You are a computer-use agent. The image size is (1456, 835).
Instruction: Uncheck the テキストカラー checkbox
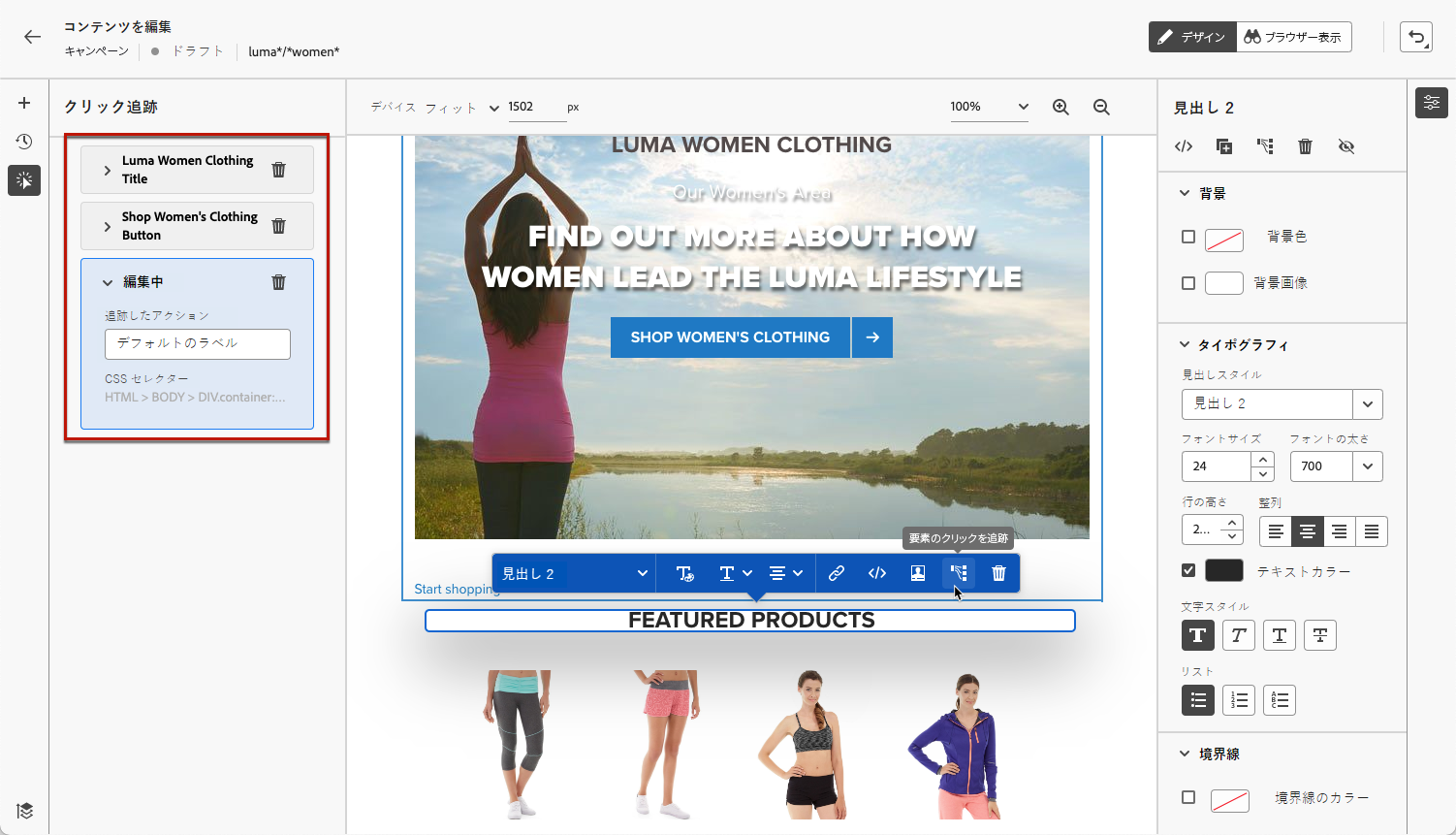click(x=1188, y=570)
